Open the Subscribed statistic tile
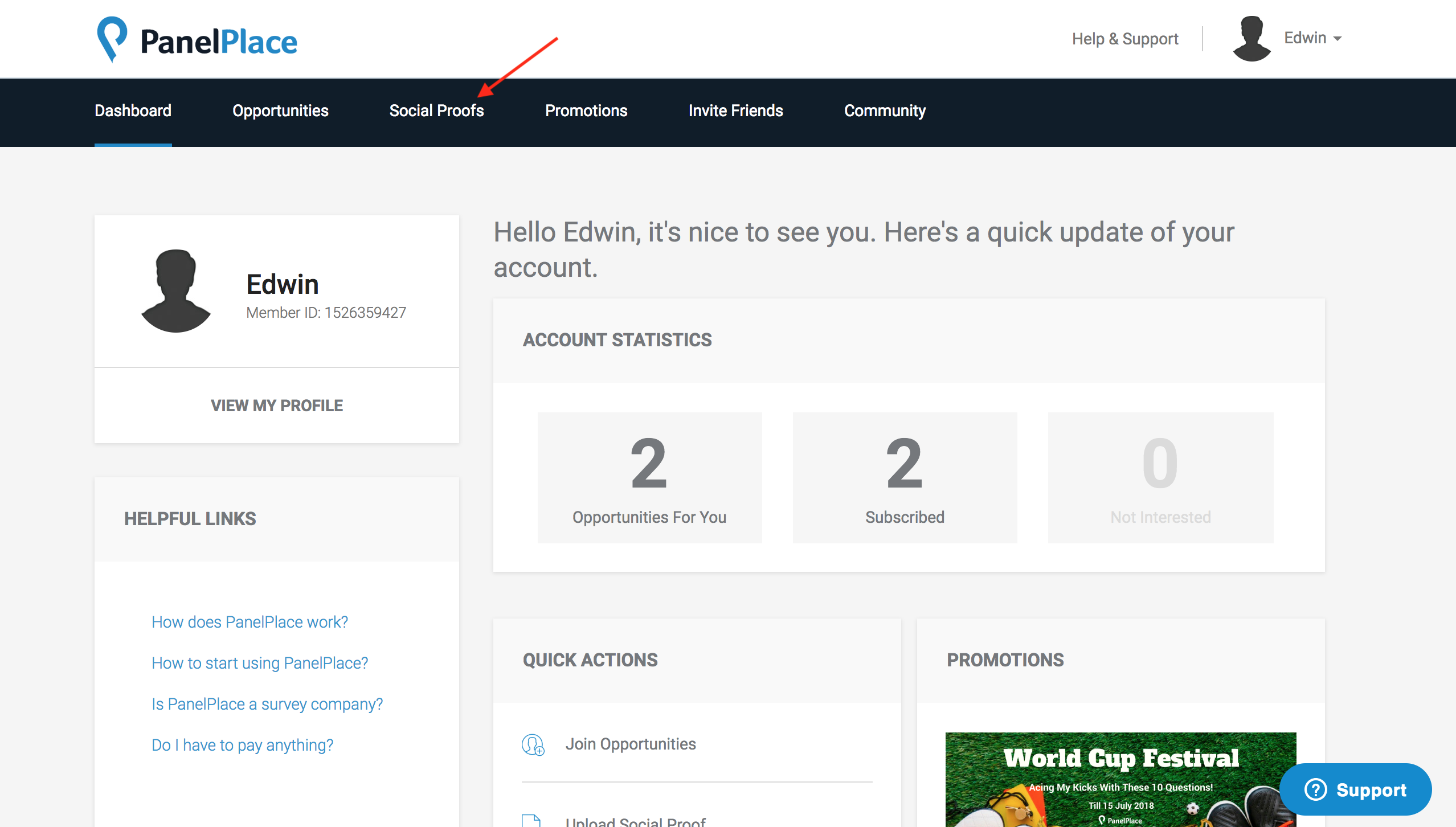The height and width of the screenshot is (827, 1456). point(905,477)
